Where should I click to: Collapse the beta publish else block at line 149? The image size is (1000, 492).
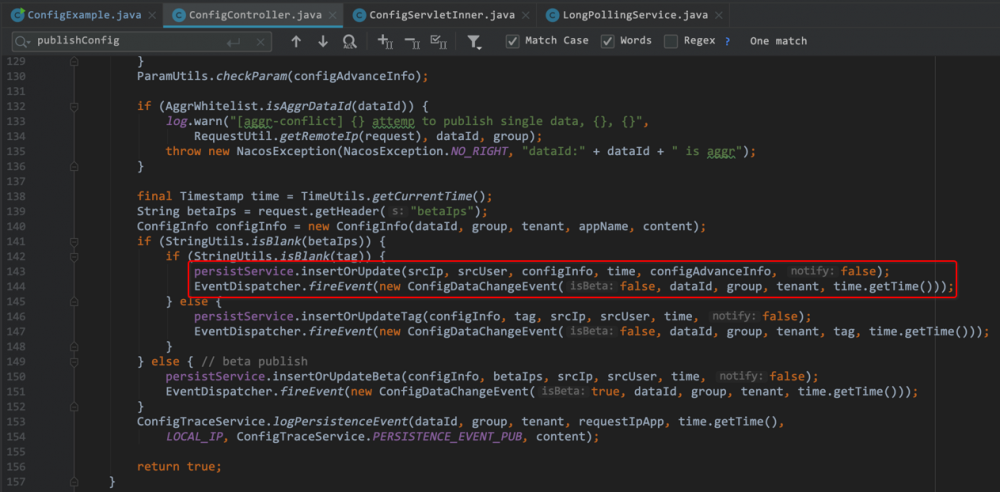tap(74, 361)
